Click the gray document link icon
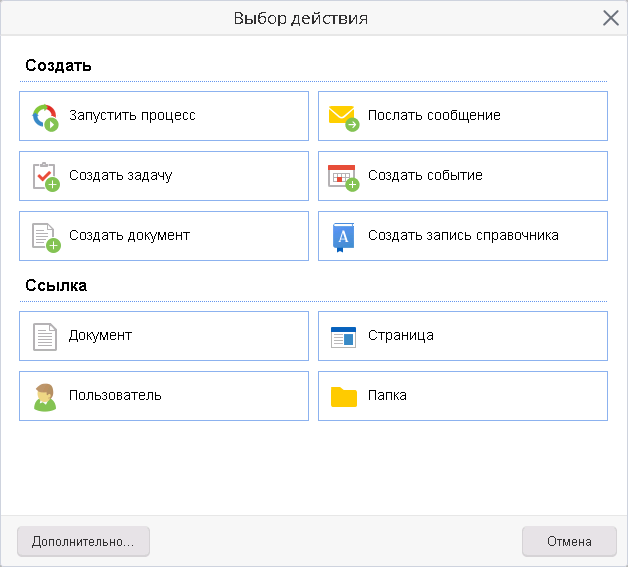This screenshot has width=628, height=567. tap(45, 336)
